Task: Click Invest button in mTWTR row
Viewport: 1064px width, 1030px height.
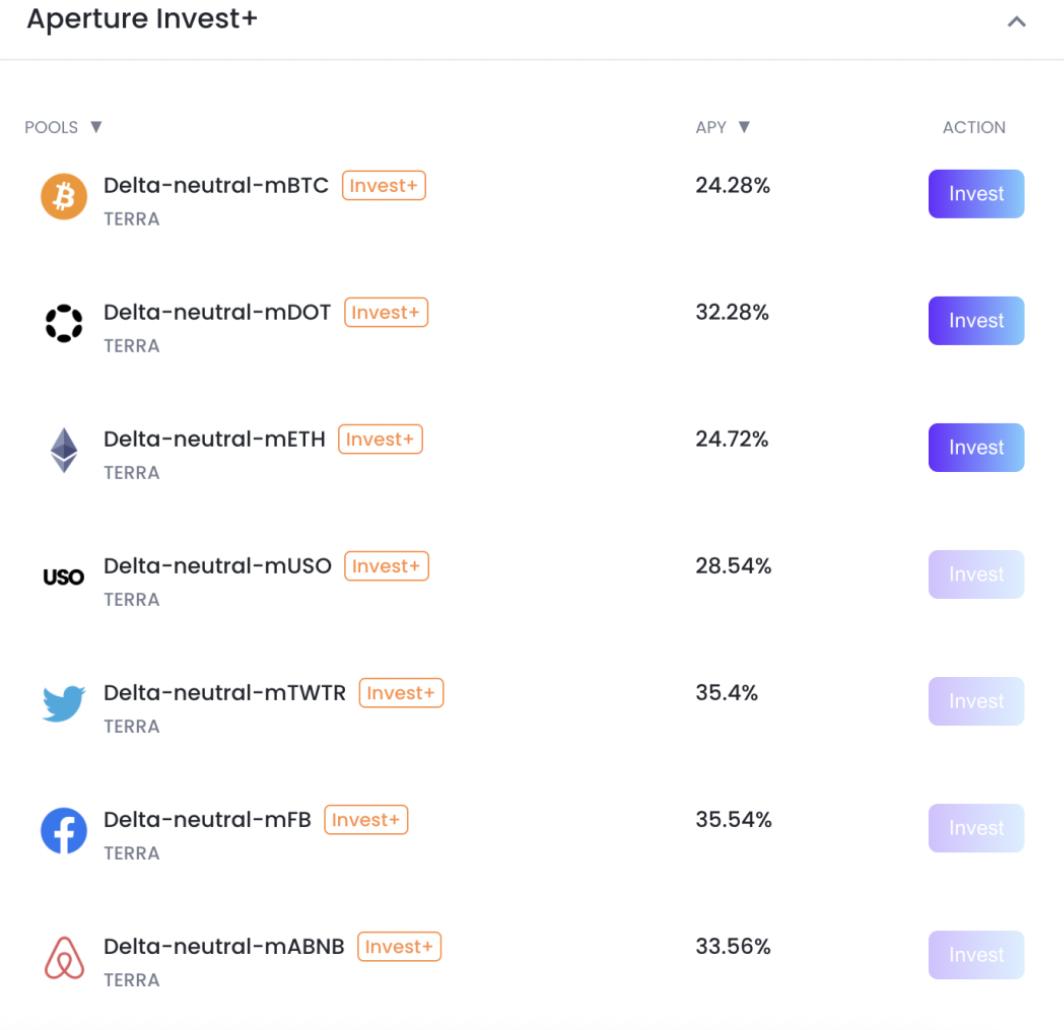Action: pyautogui.click(x=976, y=701)
